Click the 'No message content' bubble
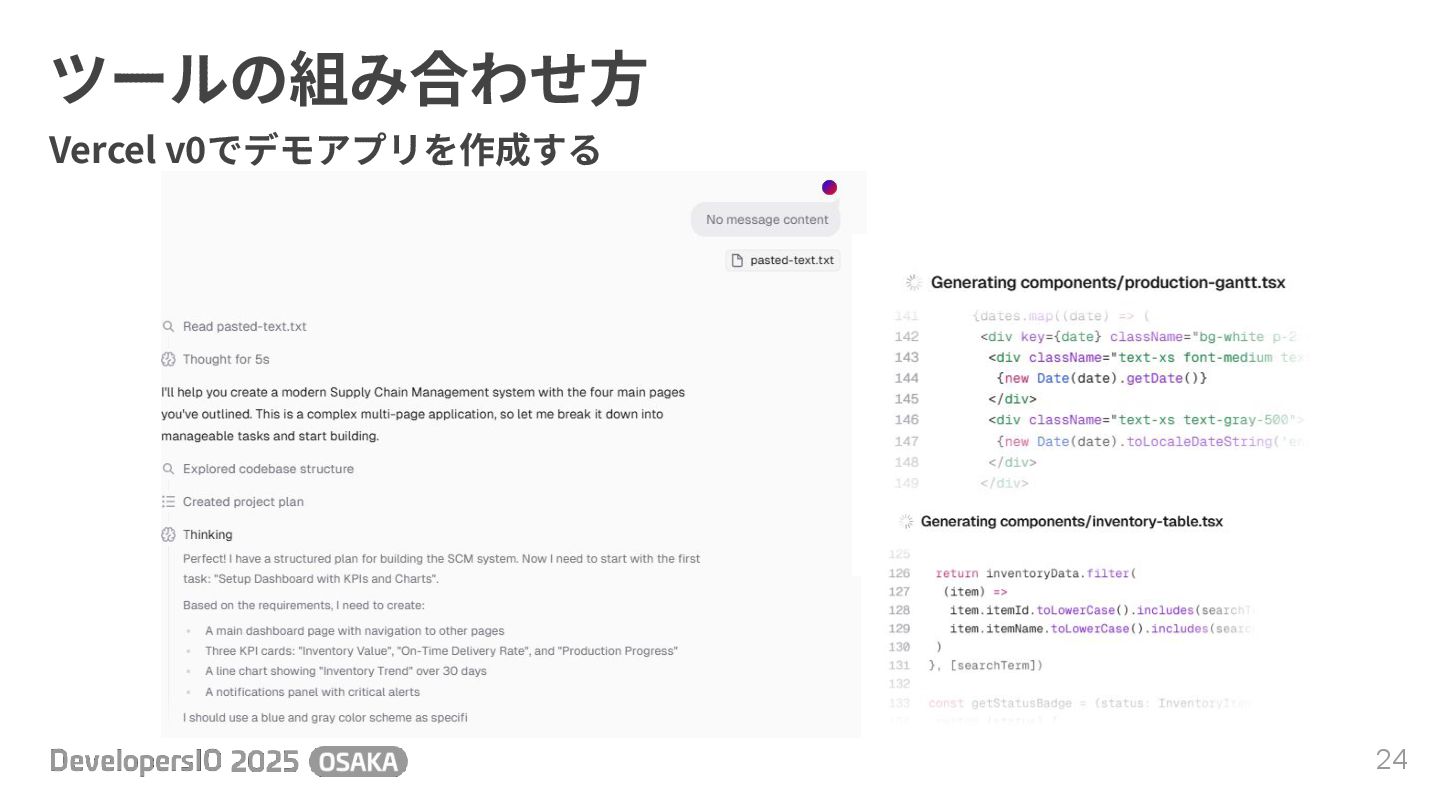This screenshot has height=810, width=1440. click(766, 220)
